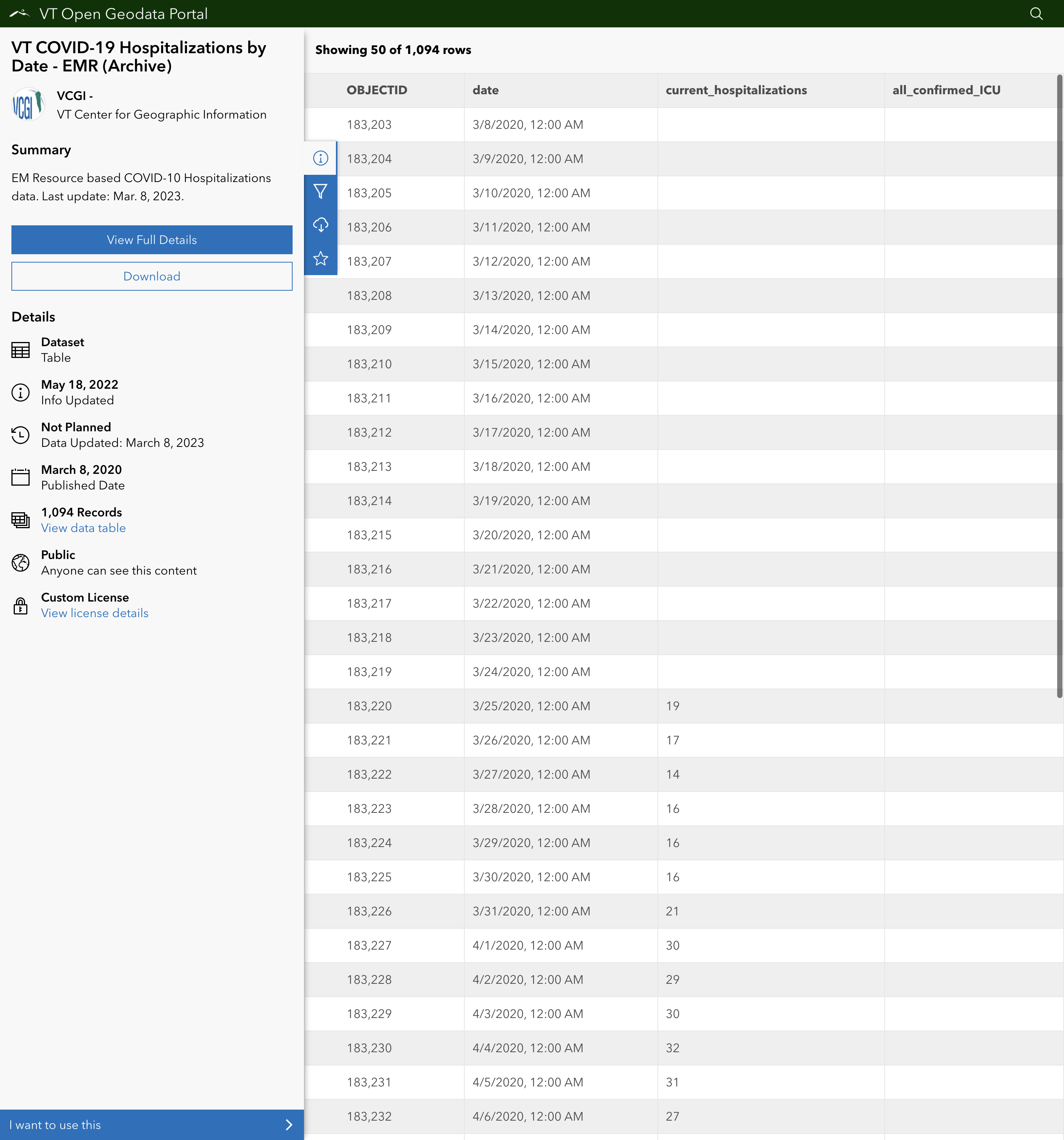Sort by the OBJECTID column header
This screenshot has width=1064, height=1140.
click(377, 90)
